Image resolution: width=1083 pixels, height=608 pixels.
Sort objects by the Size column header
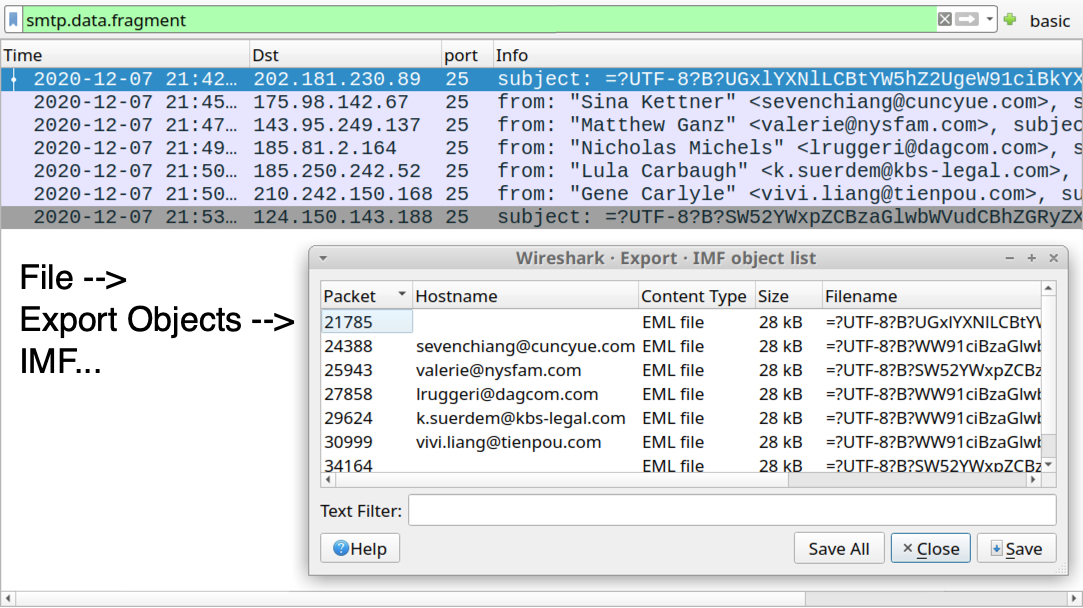[x=788, y=296]
